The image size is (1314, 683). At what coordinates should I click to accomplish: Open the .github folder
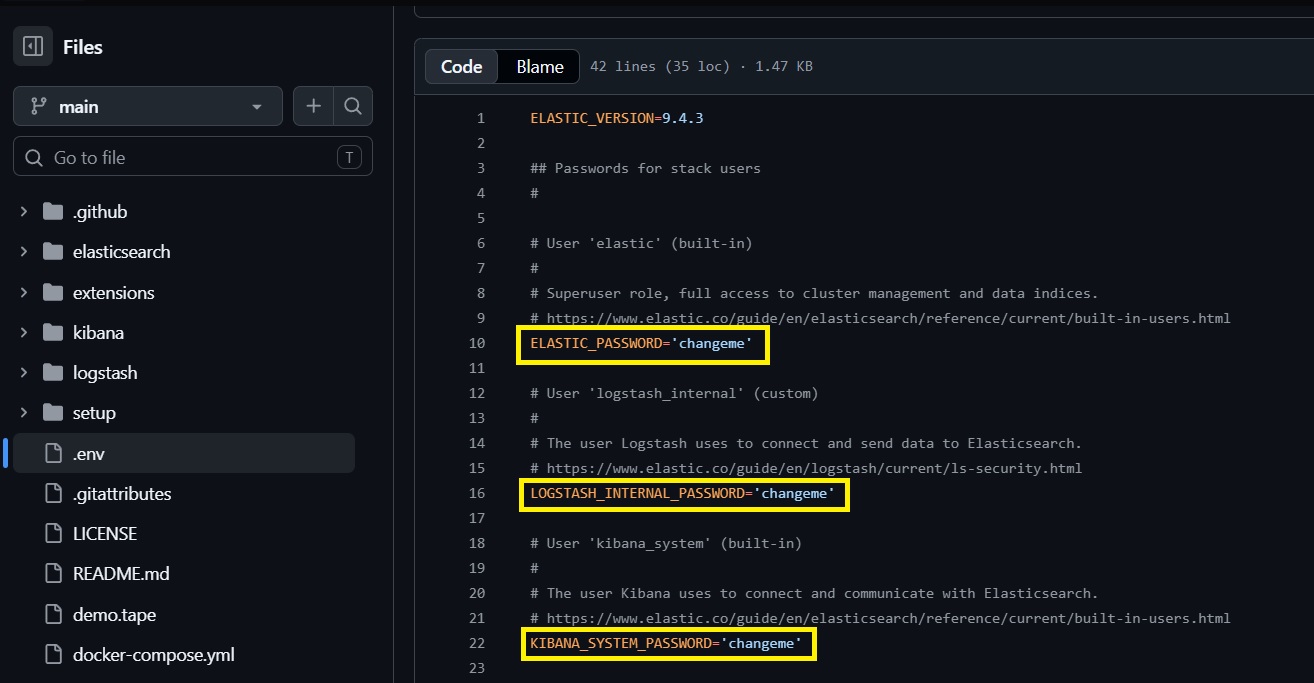[100, 212]
